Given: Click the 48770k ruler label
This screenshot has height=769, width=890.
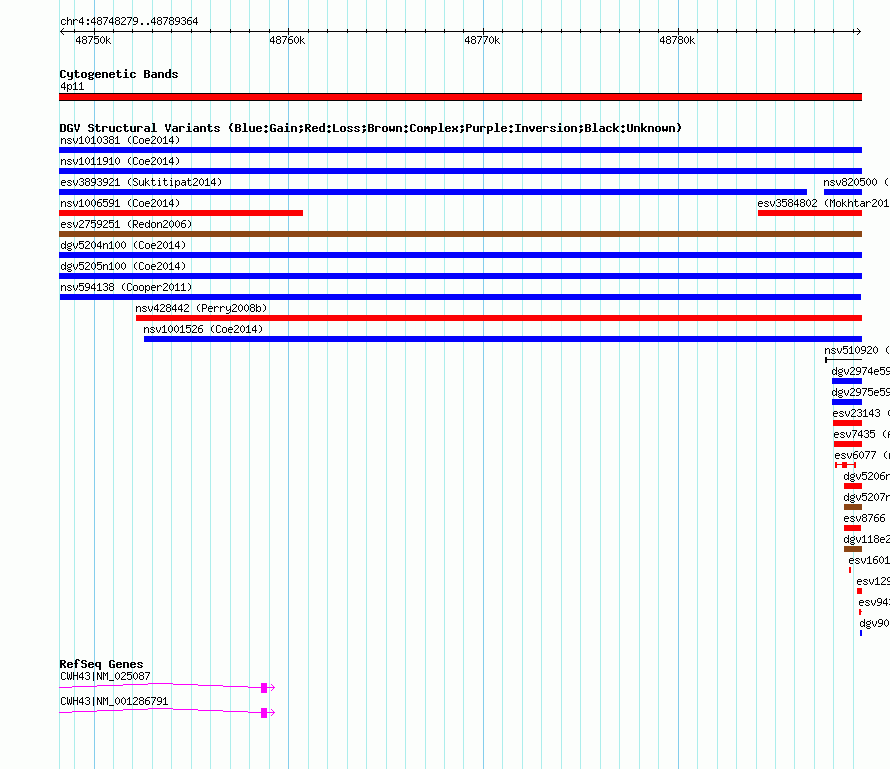Looking at the screenshot, I should 482,40.
